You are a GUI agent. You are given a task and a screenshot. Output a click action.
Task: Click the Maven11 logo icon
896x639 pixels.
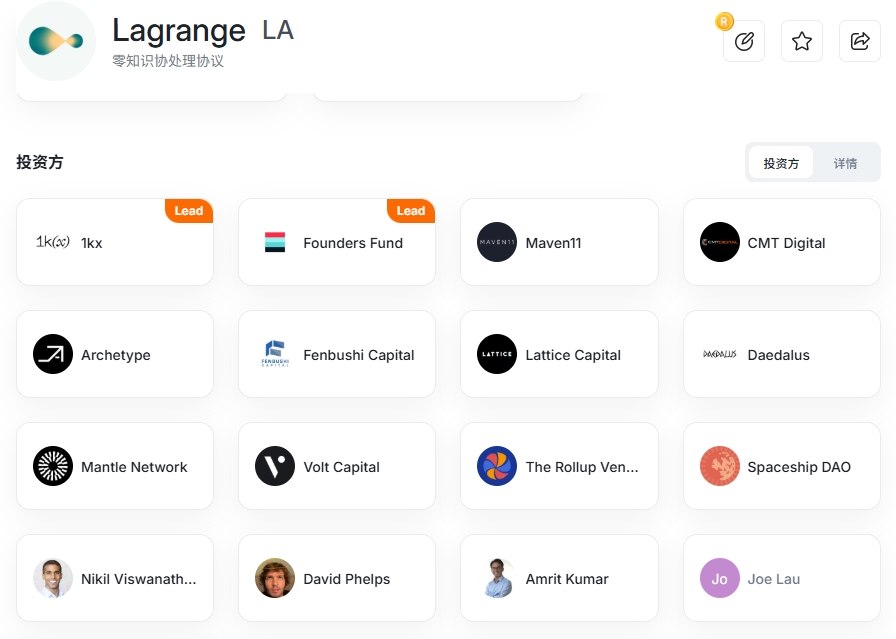click(x=497, y=242)
